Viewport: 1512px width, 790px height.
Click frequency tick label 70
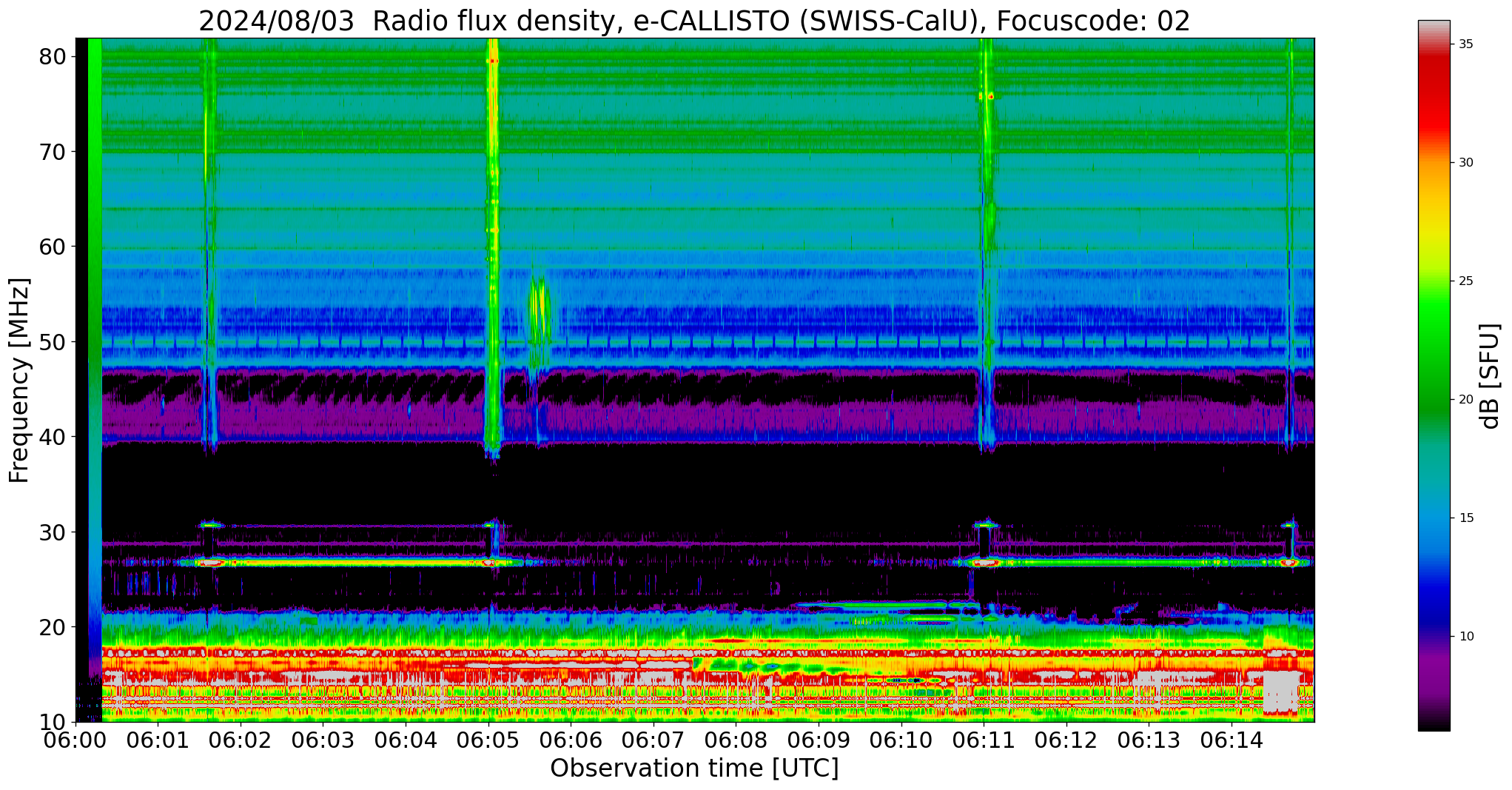click(53, 152)
